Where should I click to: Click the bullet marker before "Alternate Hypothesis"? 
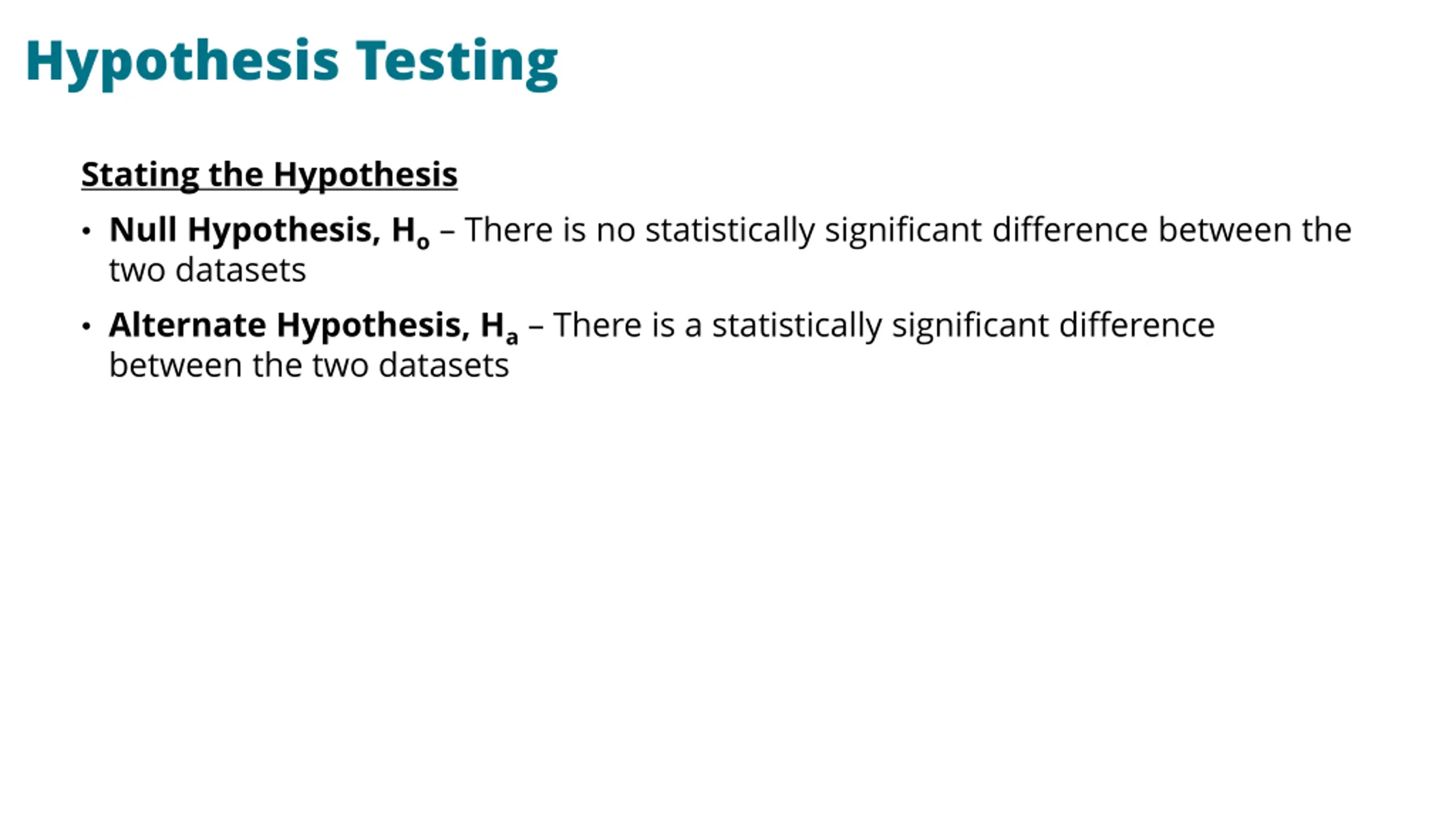86,326
